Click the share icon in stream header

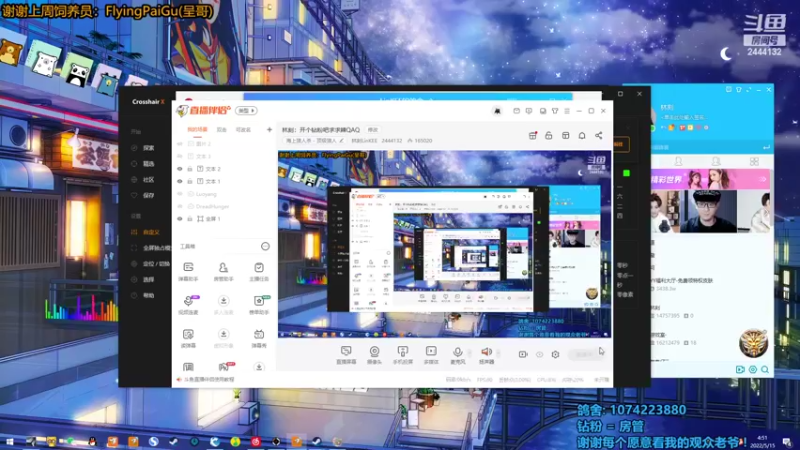click(x=598, y=136)
